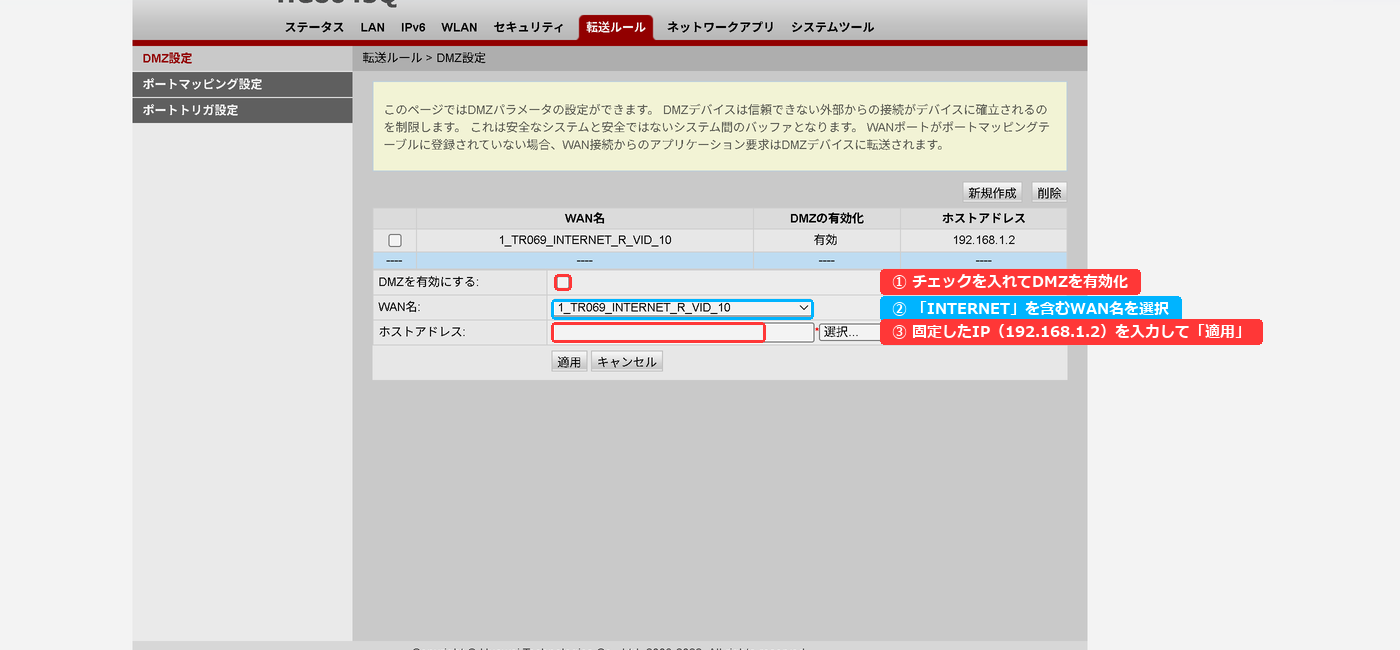Click the DMZの有効化 column header
1400x650 pixels.
coord(826,218)
